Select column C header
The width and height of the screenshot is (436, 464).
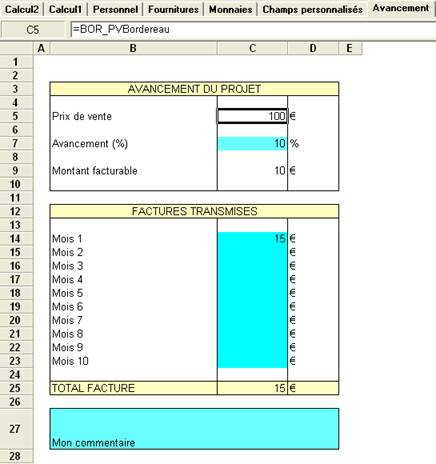252,48
